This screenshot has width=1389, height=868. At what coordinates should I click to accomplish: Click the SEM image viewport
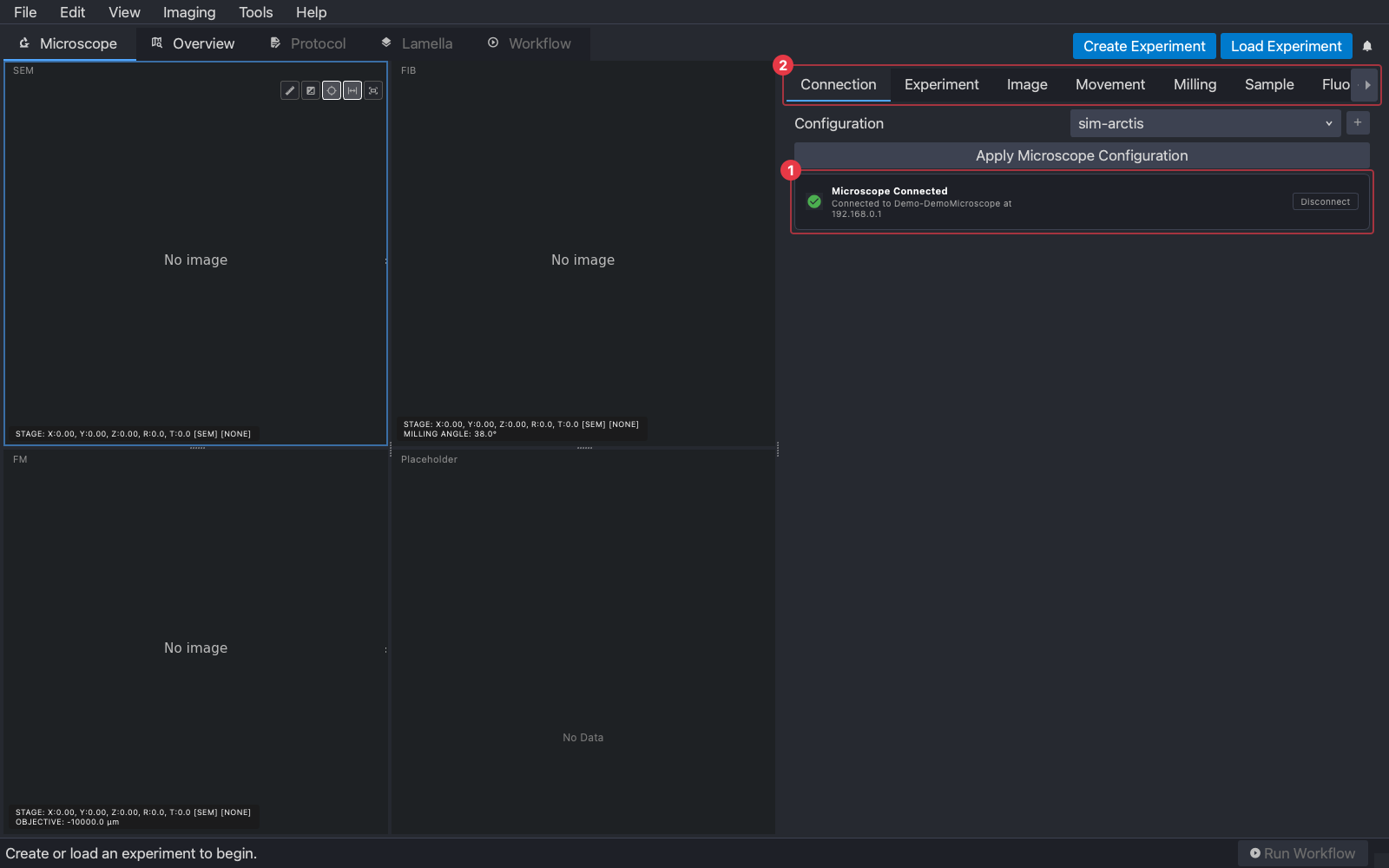(x=196, y=253)
